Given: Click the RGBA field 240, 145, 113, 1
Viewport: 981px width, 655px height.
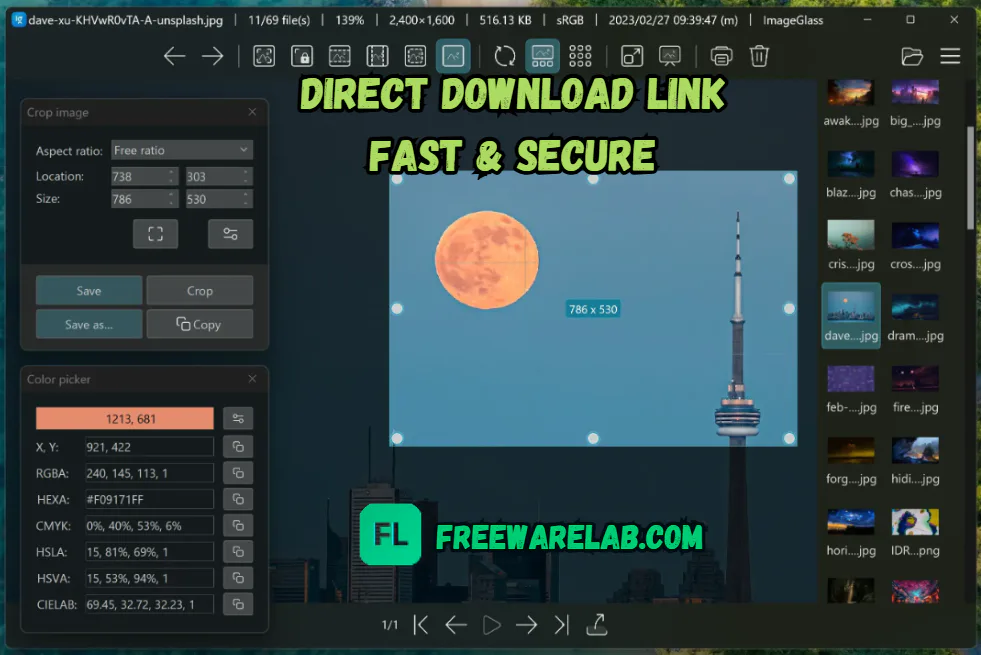Looking at the screenshot, I should coord(149,473).
